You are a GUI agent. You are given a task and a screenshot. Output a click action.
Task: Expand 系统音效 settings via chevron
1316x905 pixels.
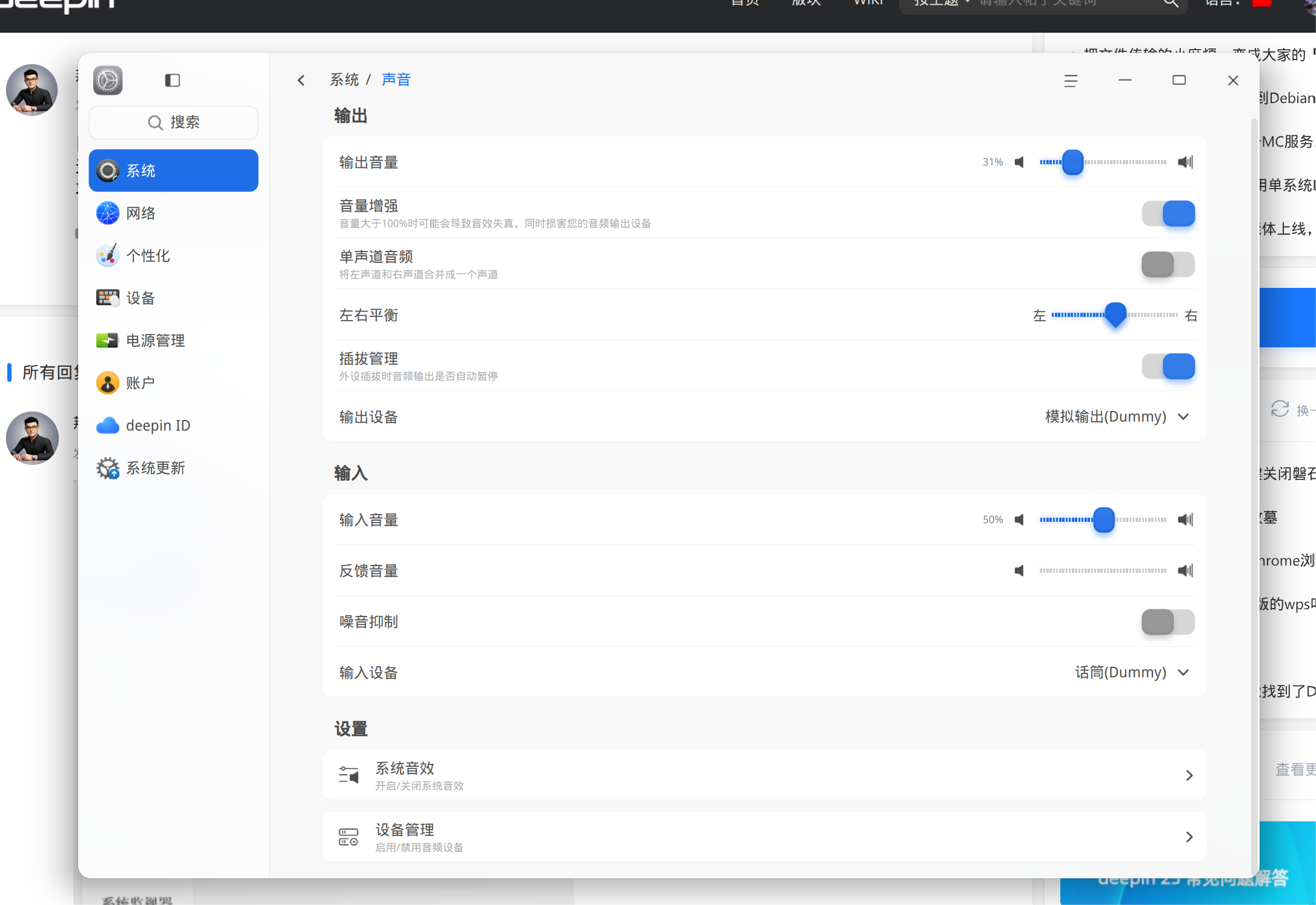[1189, 775]
